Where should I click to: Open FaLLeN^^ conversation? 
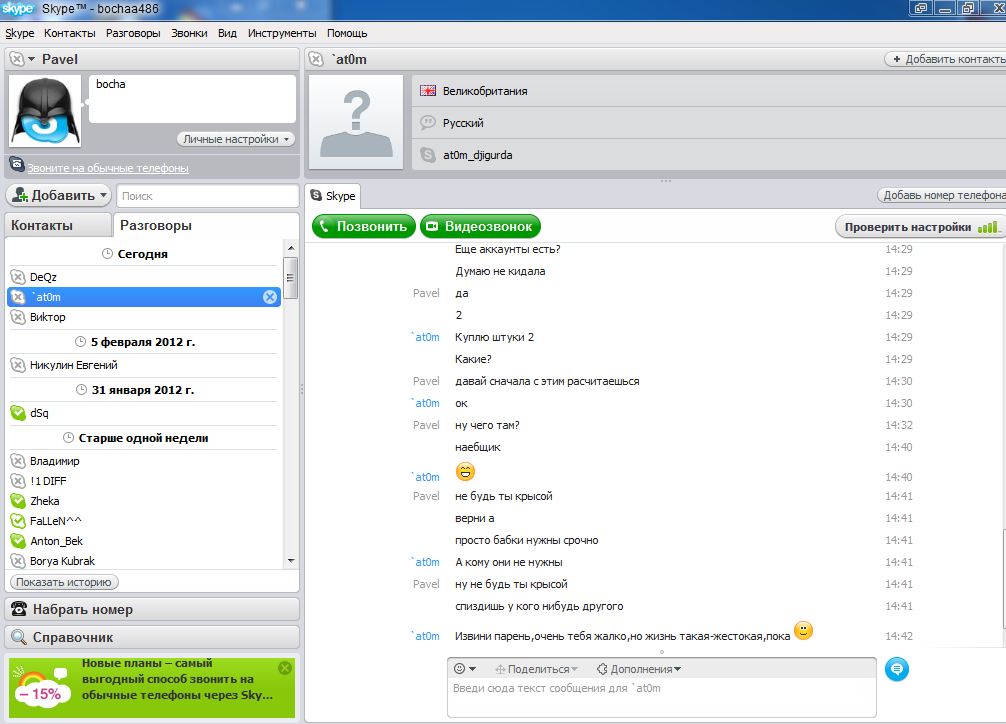point(144,521)
